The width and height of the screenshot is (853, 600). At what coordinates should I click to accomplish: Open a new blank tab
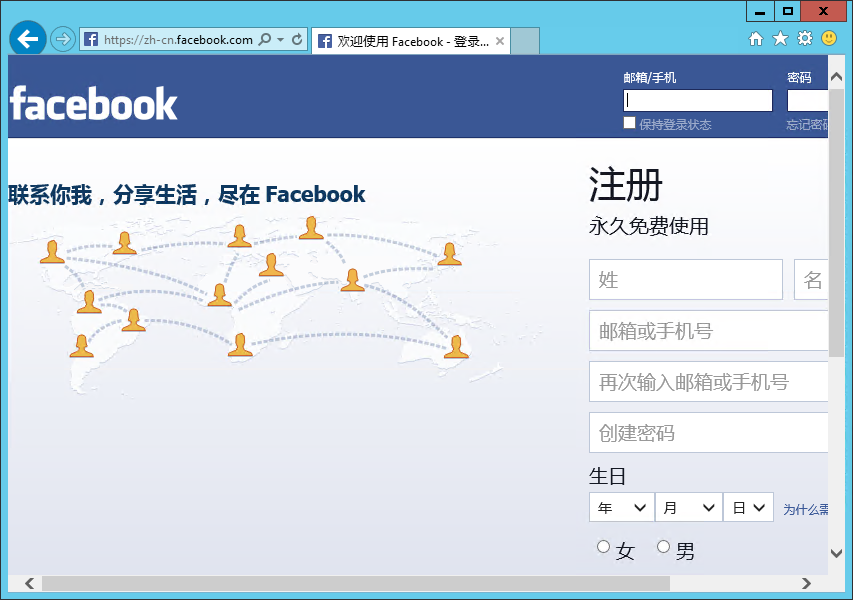[525, 41]
